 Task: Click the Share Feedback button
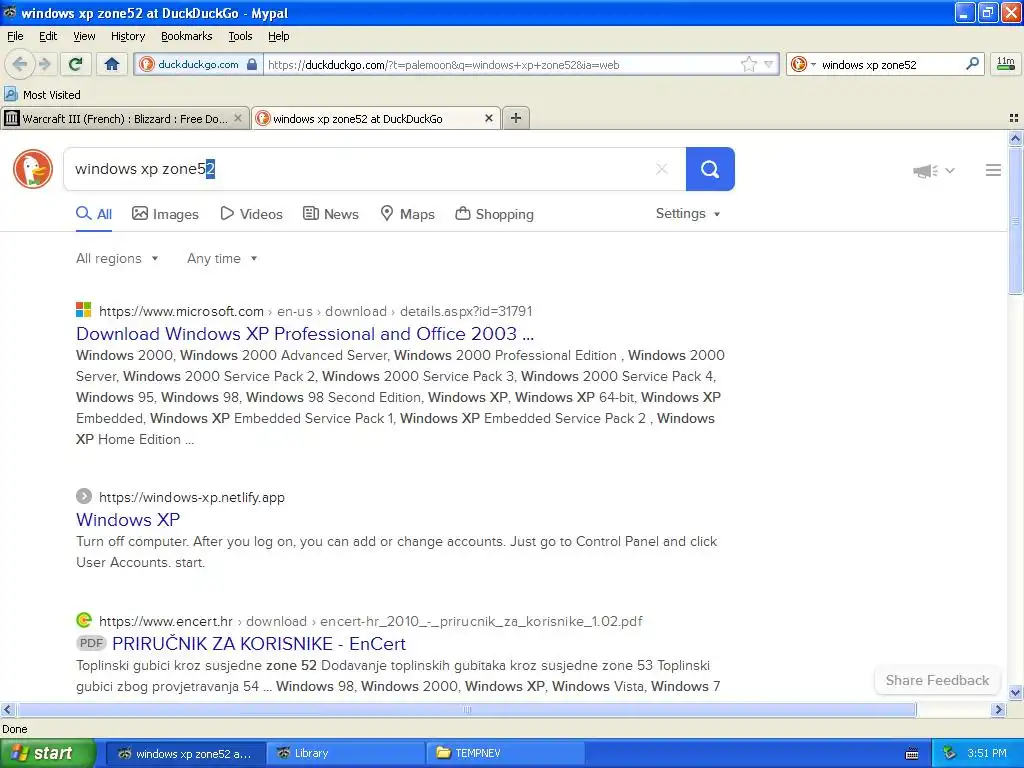937,680
